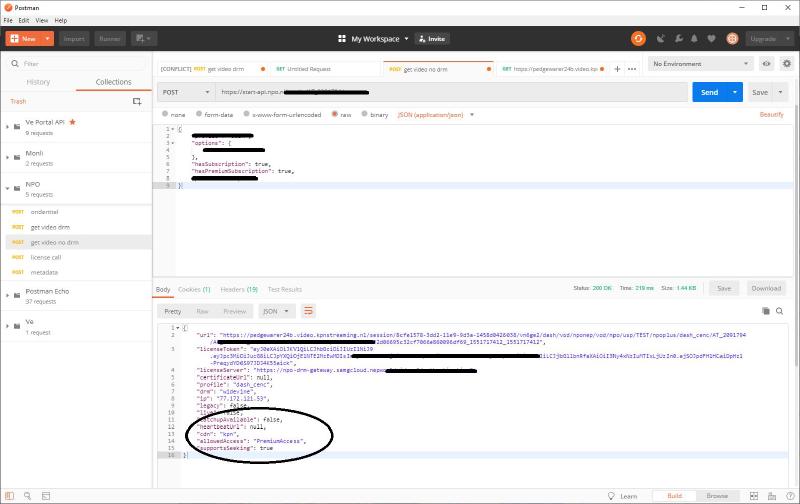The image size is (800, 504).
Task: Click the orange sync status icon
Action: [x=638, y=39]
